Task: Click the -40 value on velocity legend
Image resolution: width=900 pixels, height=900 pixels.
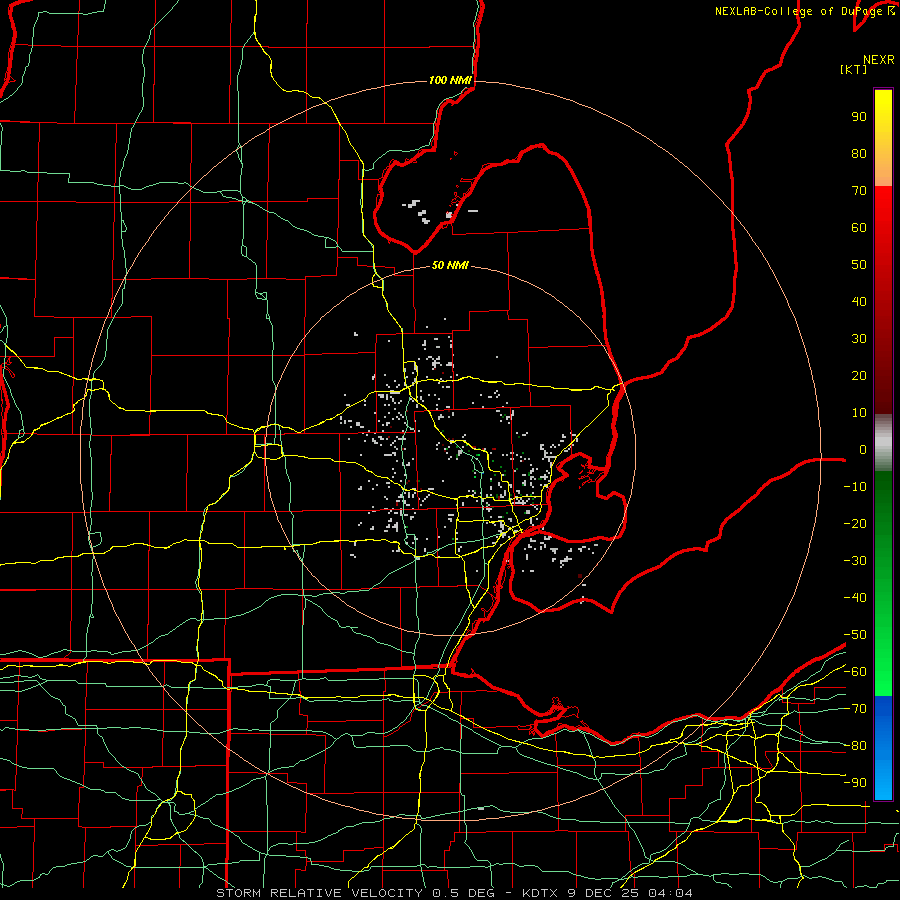Action: [855, 598]
